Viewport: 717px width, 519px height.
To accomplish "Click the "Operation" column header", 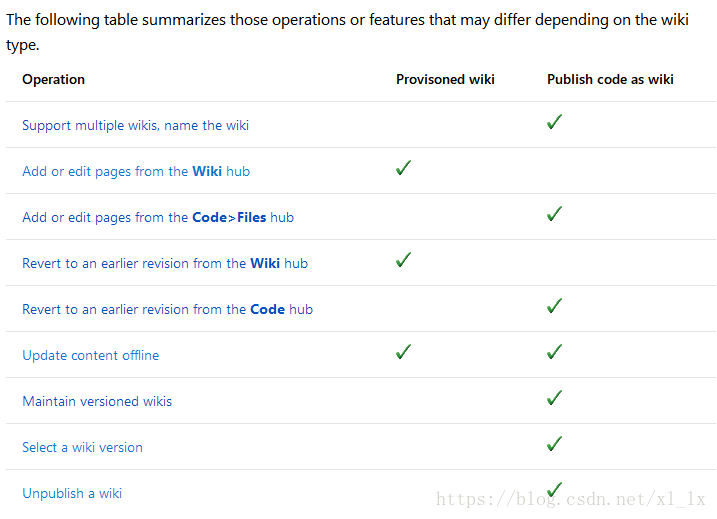I will click(53, 79).
